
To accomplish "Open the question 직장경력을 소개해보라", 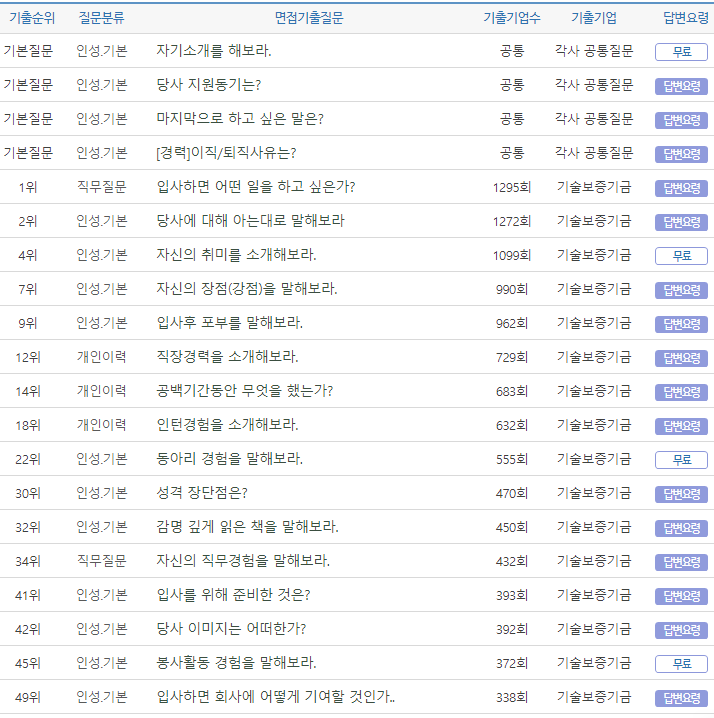I will 227,357.
